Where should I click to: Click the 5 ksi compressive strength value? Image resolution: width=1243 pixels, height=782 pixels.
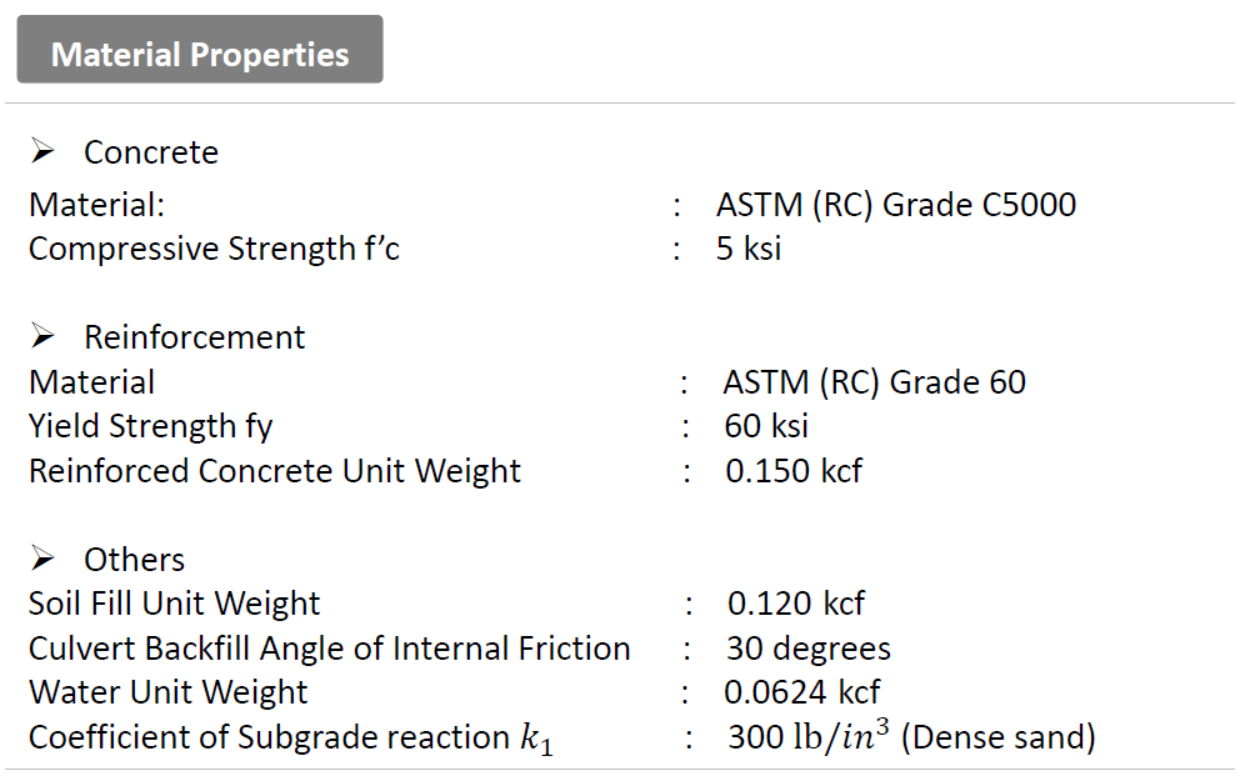749,248
